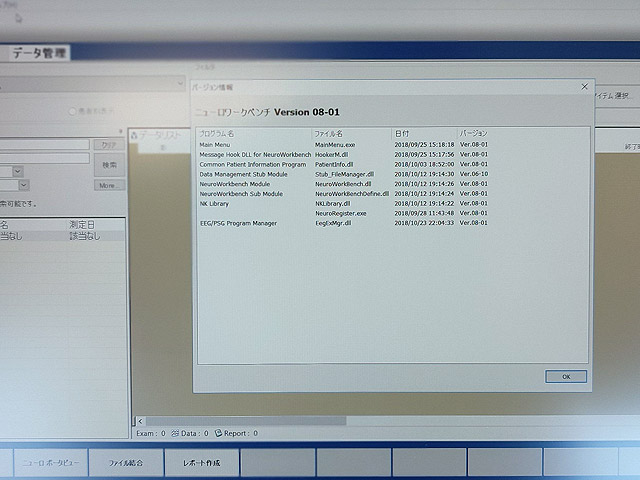Viewport: 640px width, 480px height.
Task: Click NeuroWorkBenchDefine.dll file name
Action: (x=352, y=194)
